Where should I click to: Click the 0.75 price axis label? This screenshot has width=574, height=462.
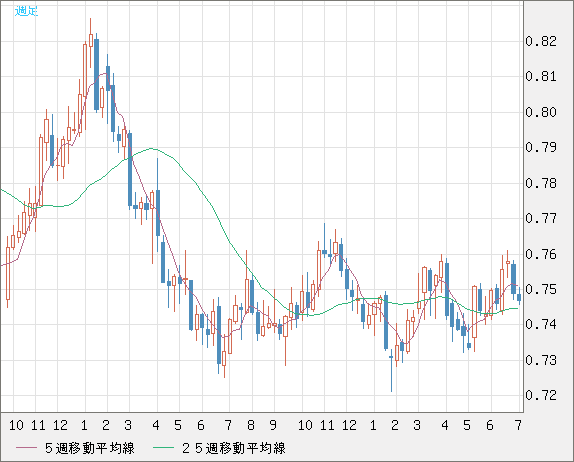541,290
